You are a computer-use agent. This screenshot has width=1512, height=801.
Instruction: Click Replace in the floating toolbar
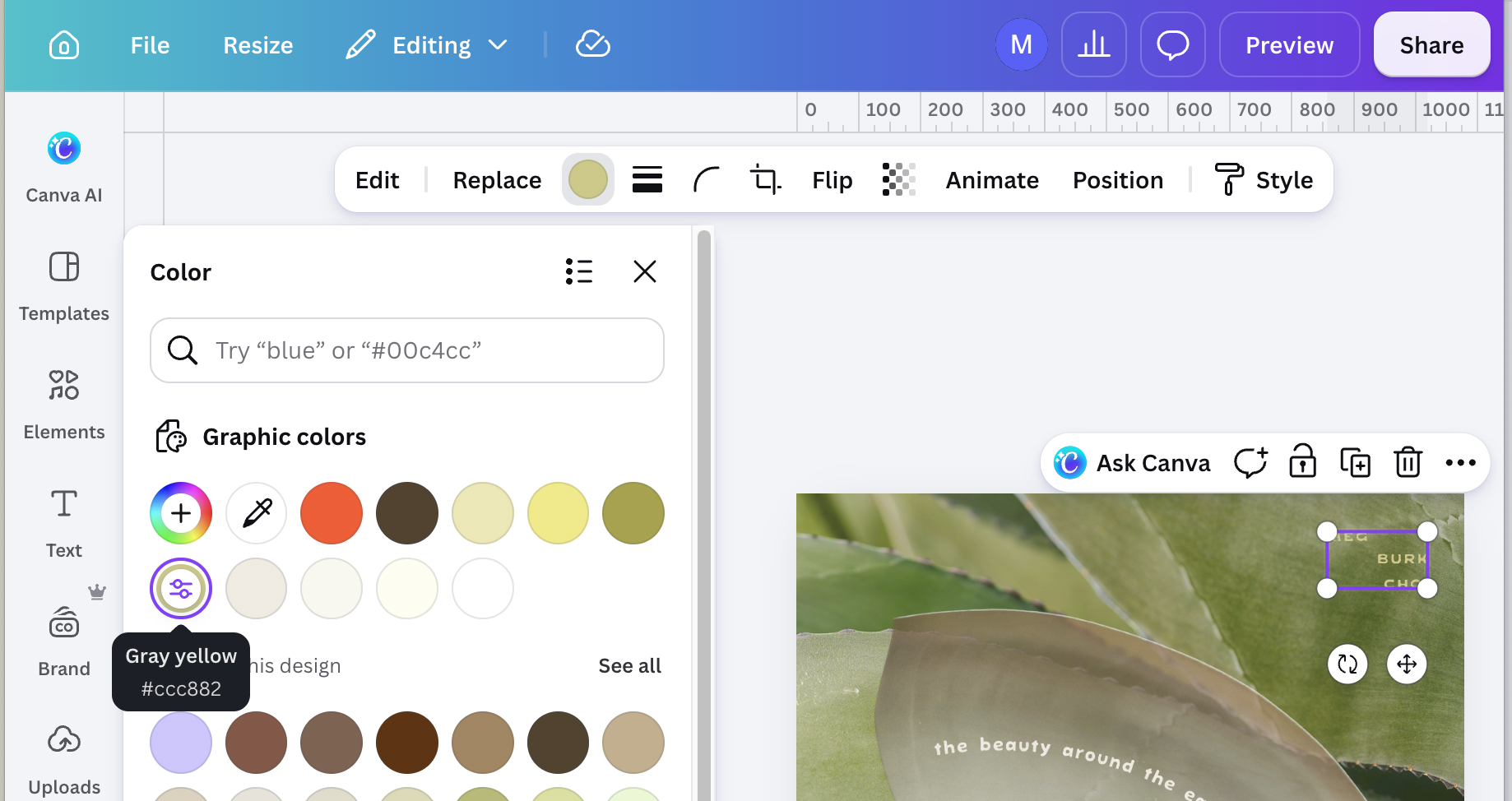[497, 180]
